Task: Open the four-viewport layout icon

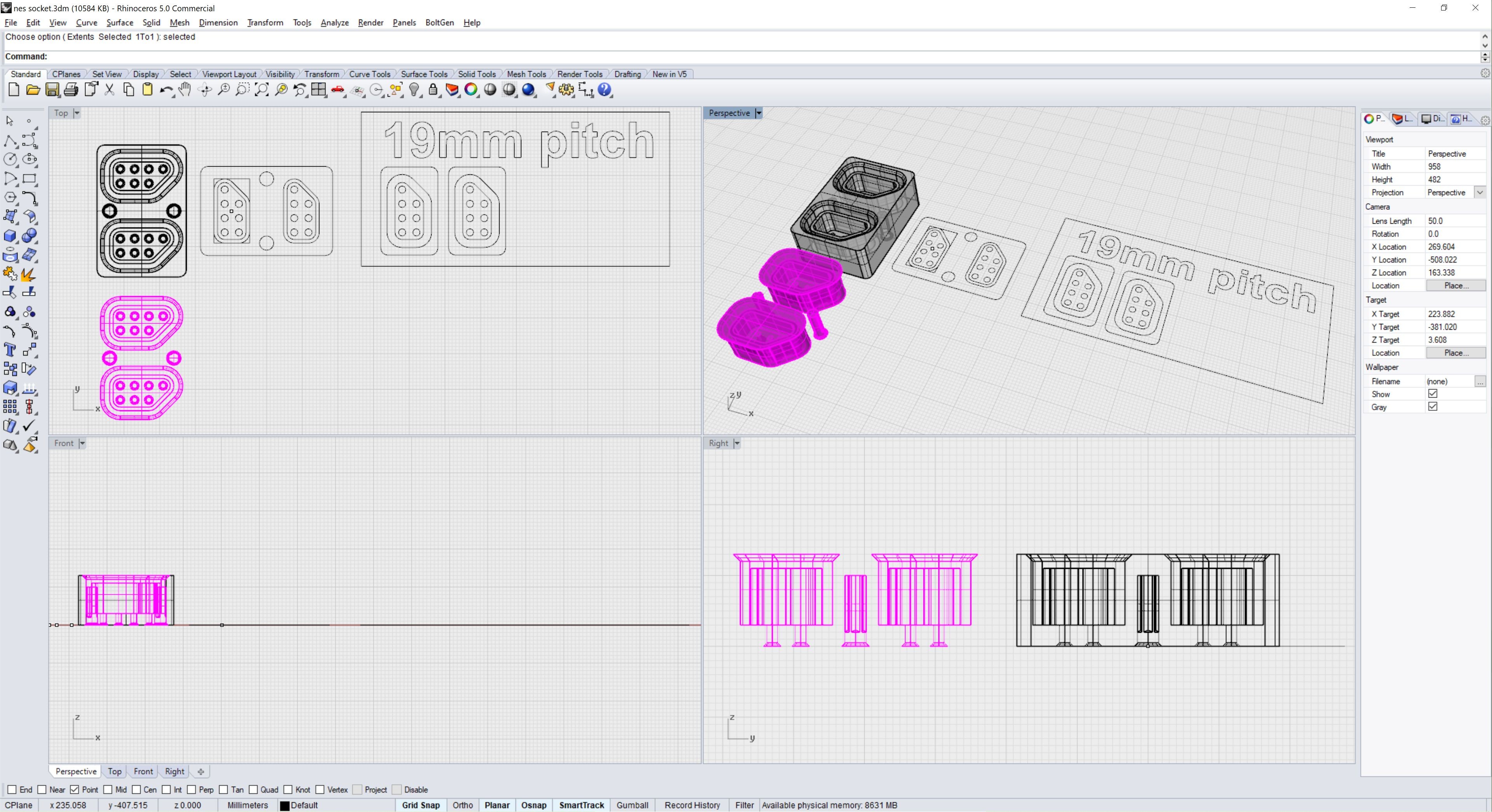Action: 319,90
